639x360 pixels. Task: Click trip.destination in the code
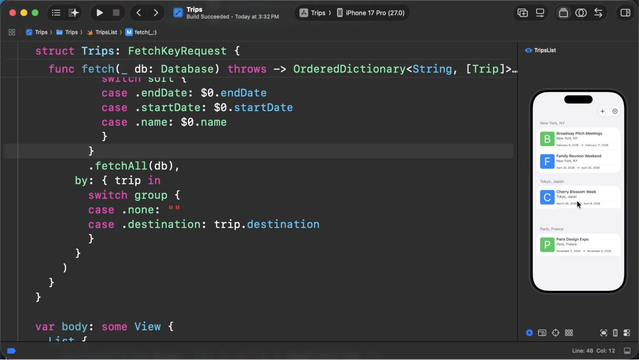click(x=267, y=224)
